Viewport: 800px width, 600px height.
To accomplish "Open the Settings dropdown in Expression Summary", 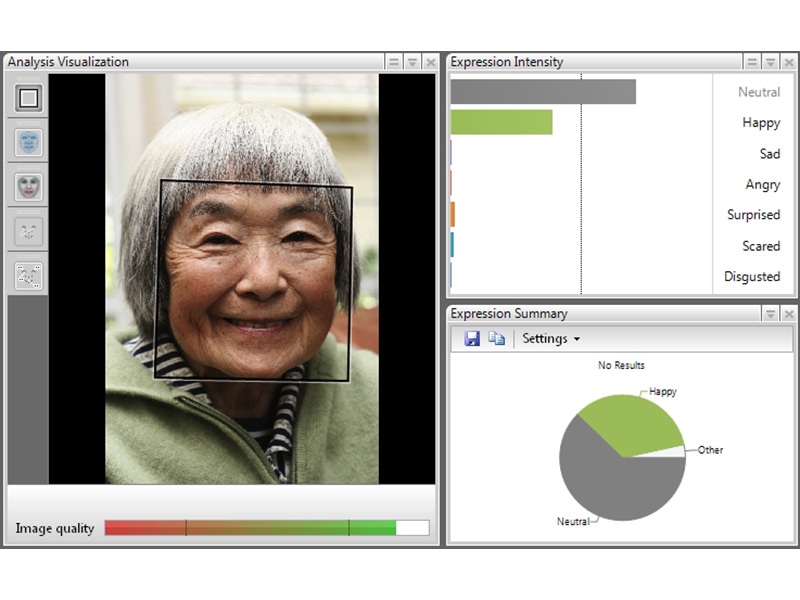I will coord(551,339).
